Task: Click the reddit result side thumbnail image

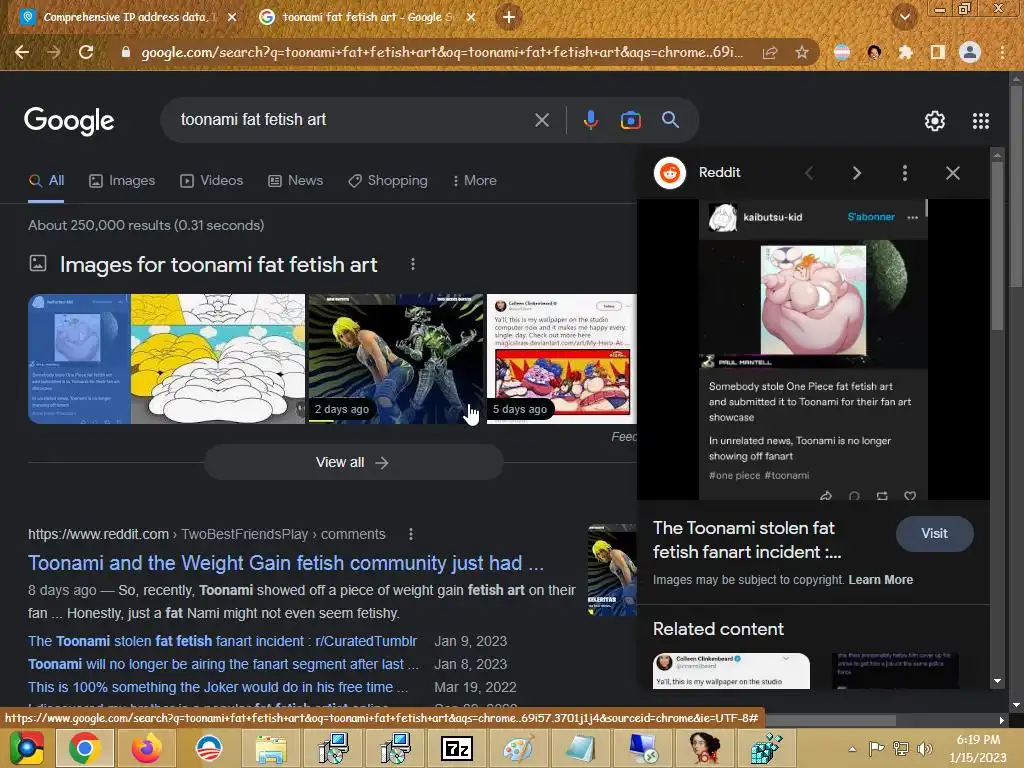Action: coord(612,570)
